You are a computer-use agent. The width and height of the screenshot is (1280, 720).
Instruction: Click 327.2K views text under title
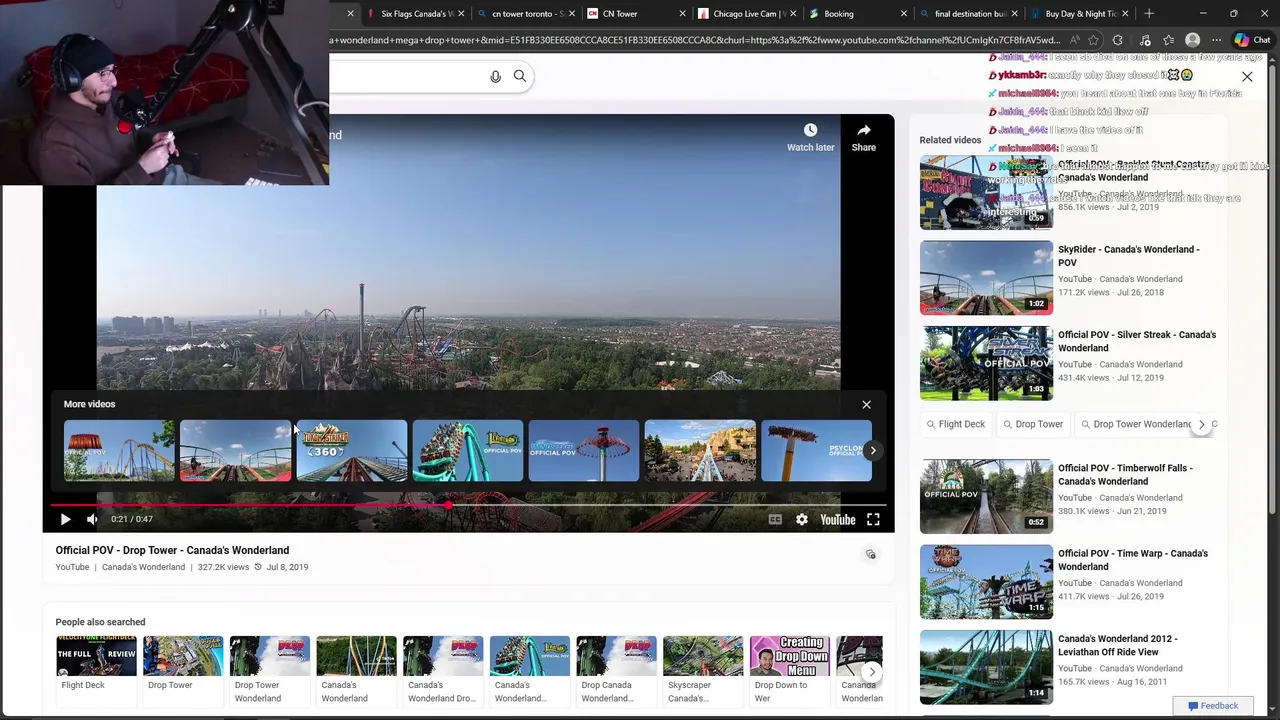(223, 567)
